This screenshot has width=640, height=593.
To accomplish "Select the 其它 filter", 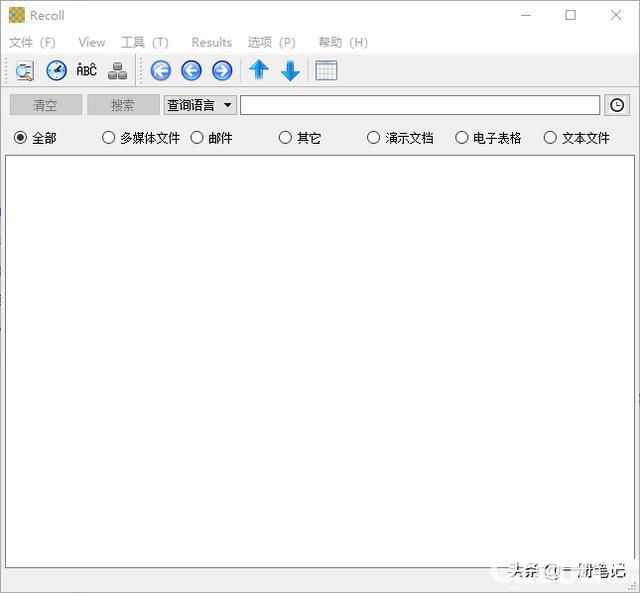I will (300, 138).
